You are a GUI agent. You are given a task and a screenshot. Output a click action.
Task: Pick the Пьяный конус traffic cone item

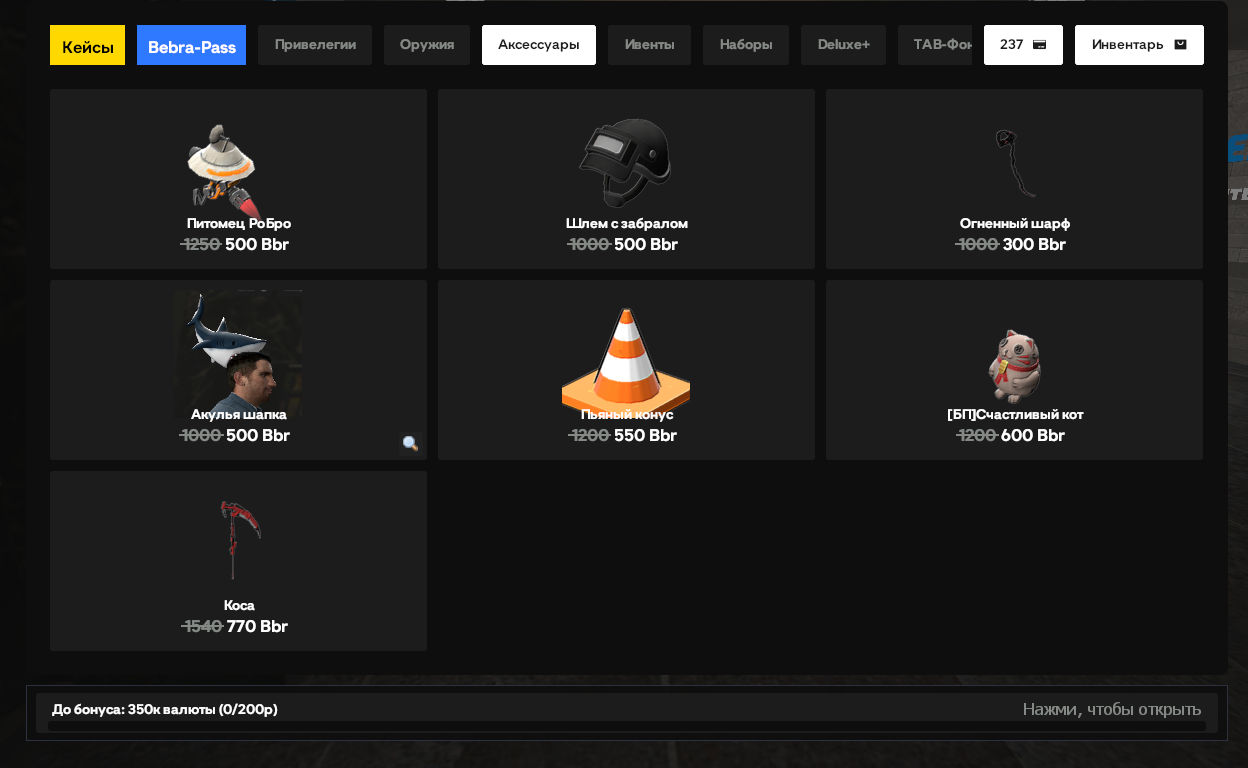(626, 370)
